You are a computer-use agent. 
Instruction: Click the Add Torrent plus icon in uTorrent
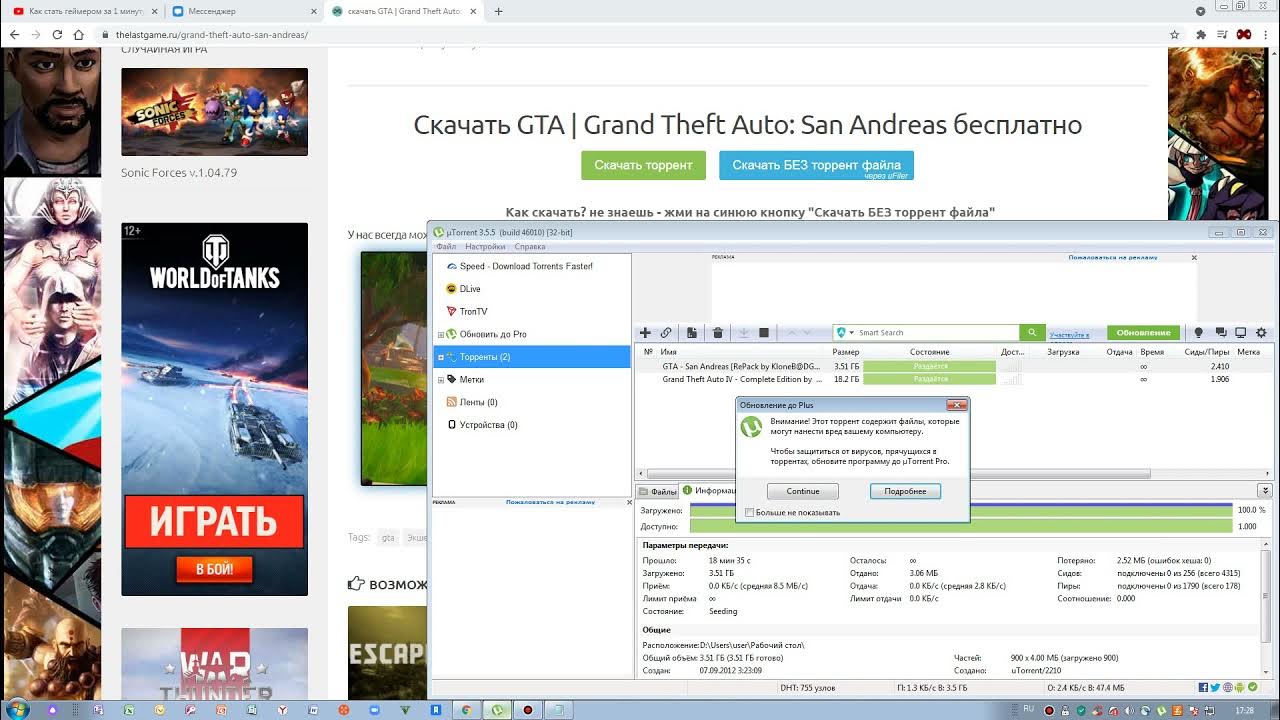point(645,333)
